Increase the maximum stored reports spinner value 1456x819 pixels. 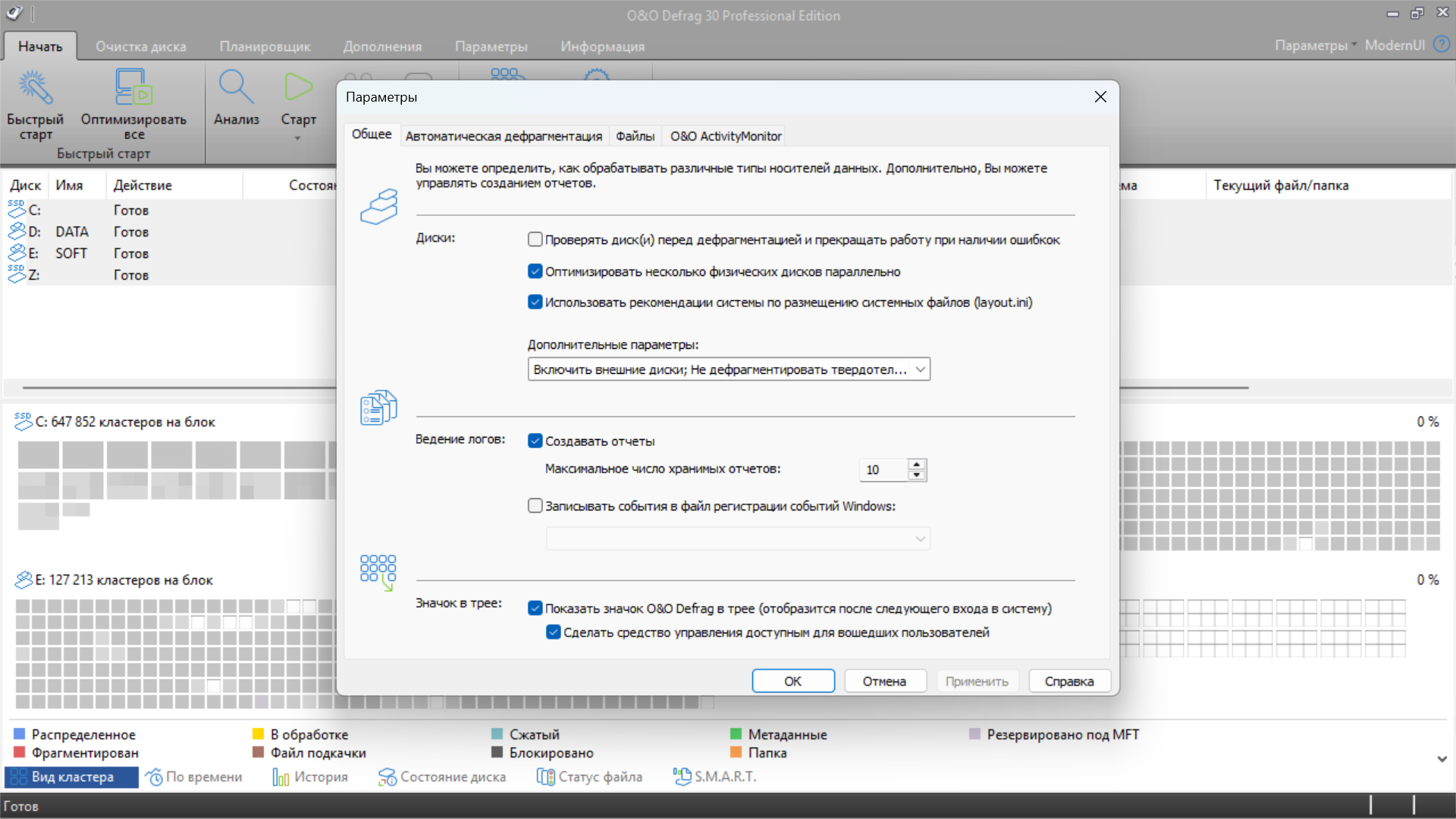(917, 464)
